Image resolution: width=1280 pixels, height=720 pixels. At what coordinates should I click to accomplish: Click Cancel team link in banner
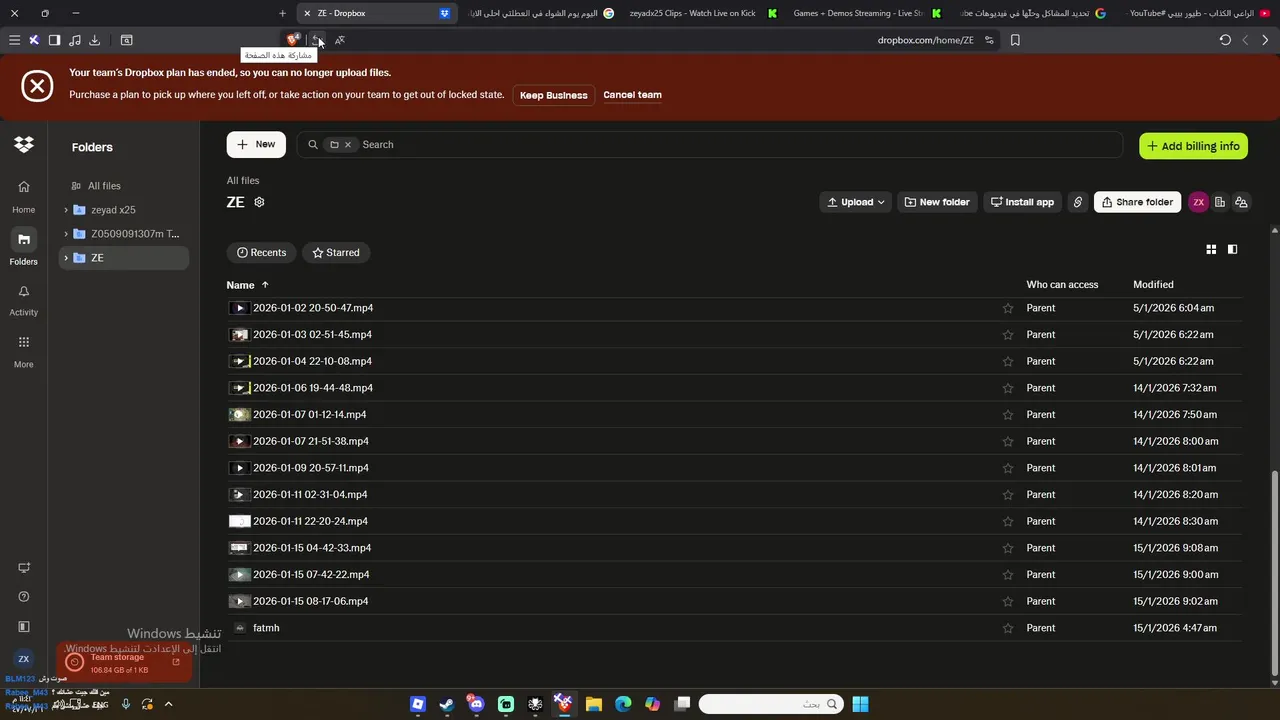point(632,95)
